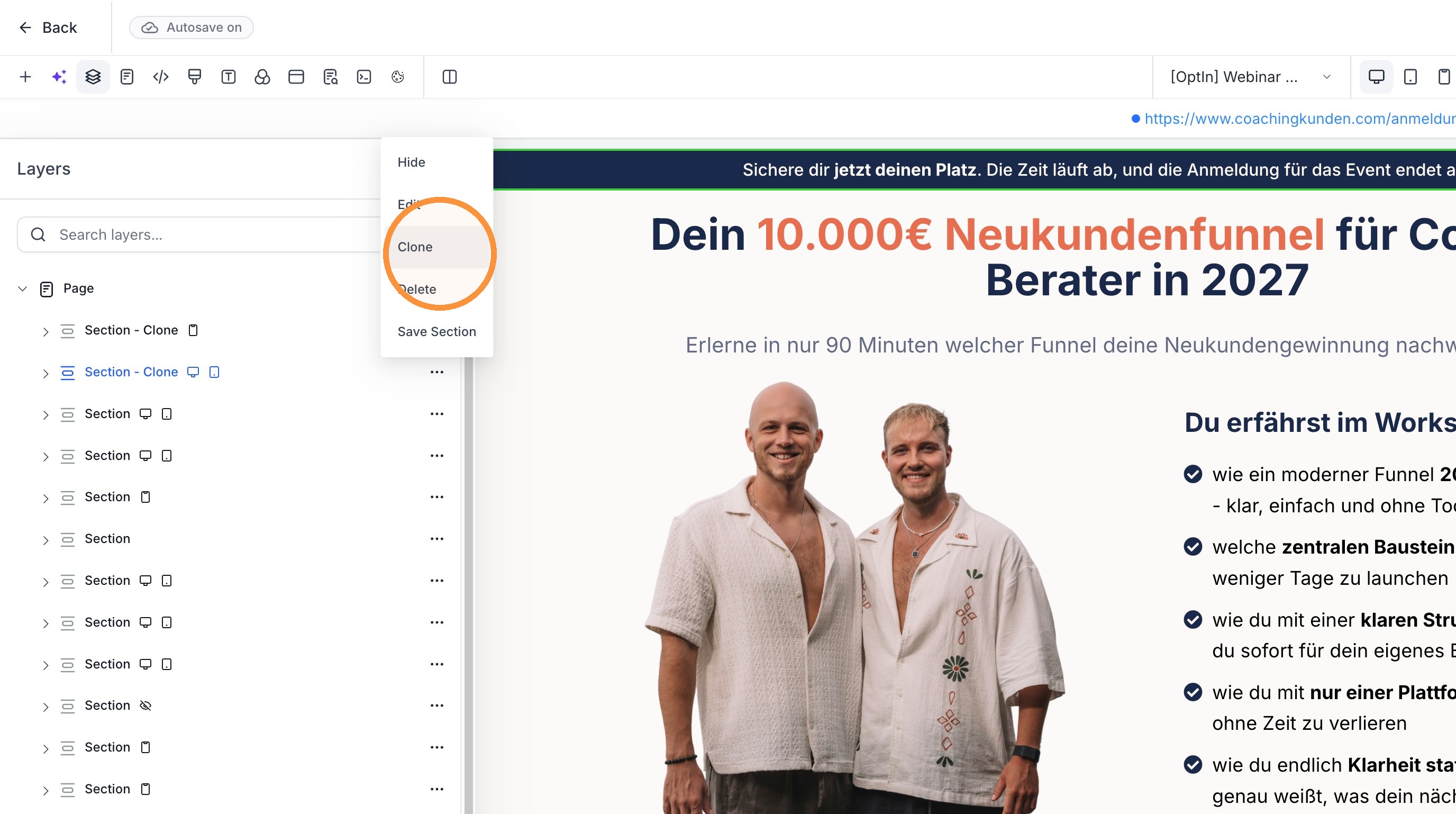Viewport: 1456px width, 814px height.
Task: Go Back to the previous screen
Action: click(x=48, y=27)
